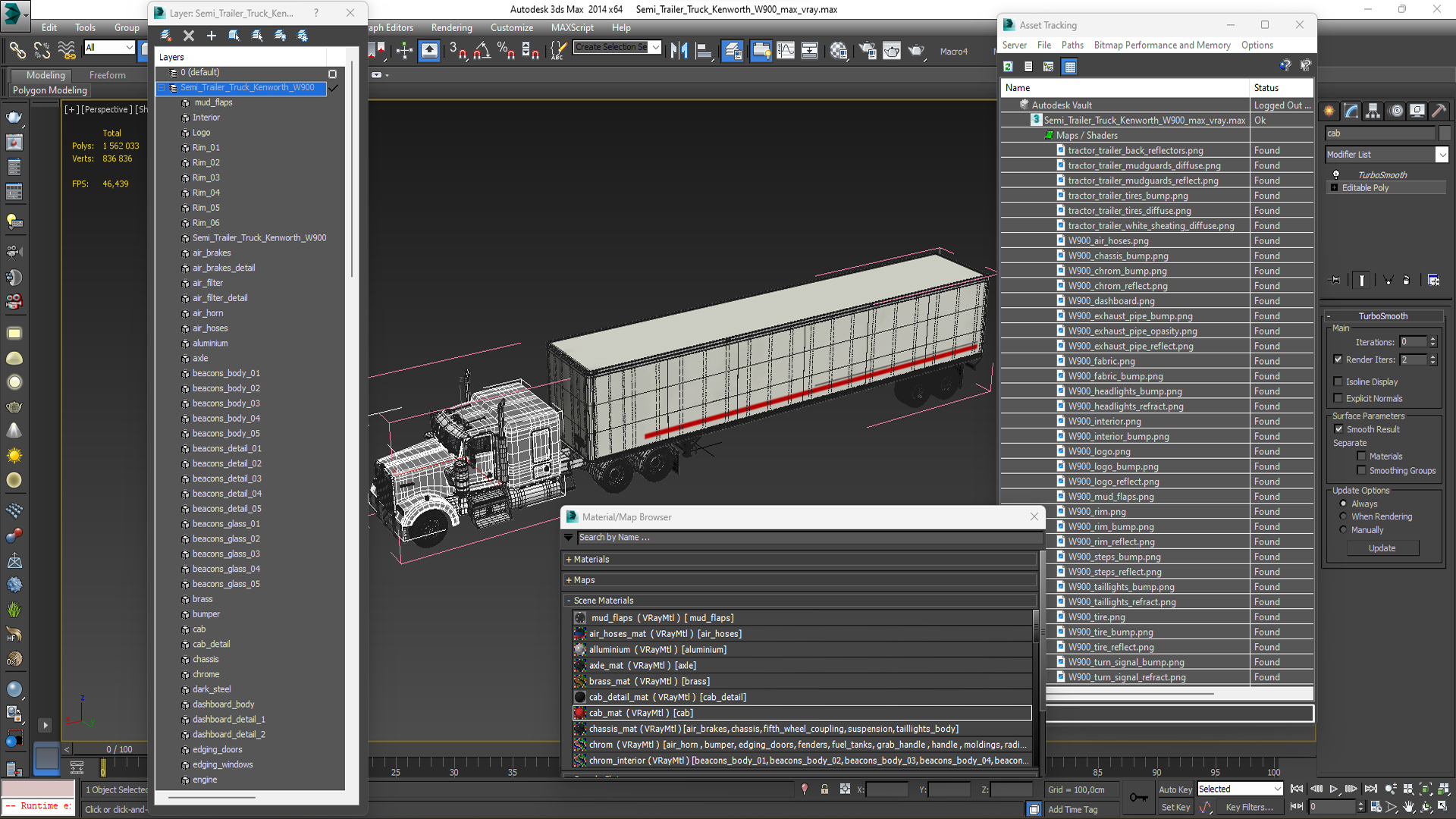Click the Edit Named Selection Sets icon
Screen dimensions: 1456x819
(x=557, y=51)
